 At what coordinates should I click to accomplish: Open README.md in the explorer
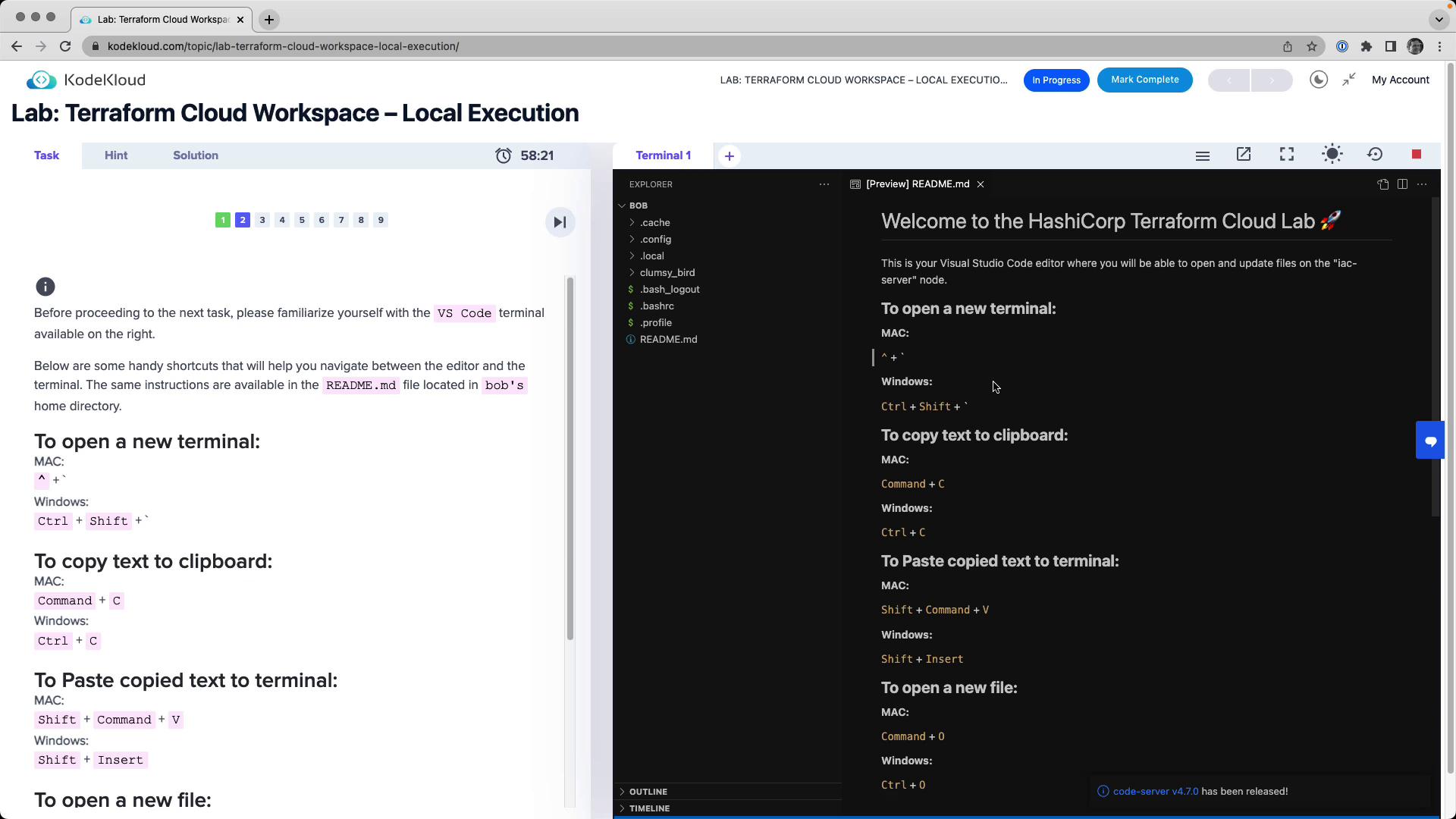[668, 340]
